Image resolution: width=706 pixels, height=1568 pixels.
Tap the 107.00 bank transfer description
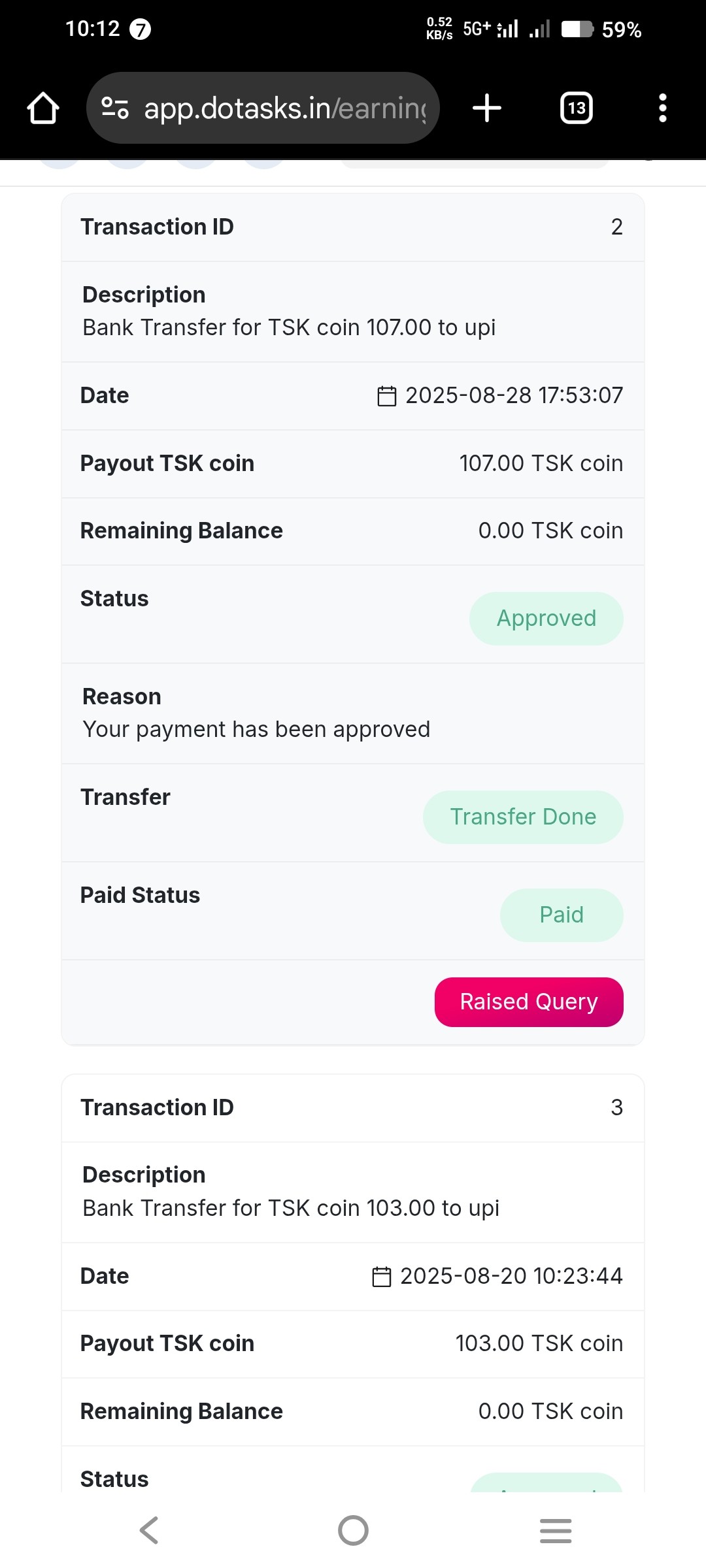click(289, 327)
